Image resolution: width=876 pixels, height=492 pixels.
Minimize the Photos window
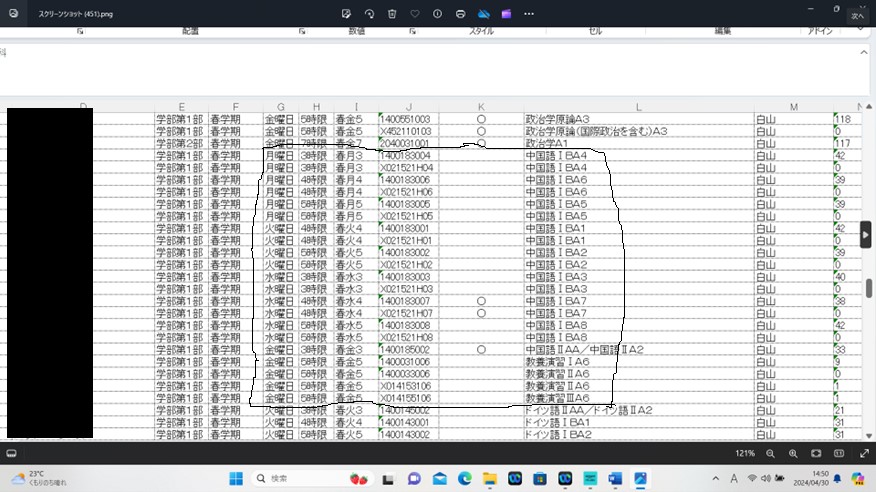click(811, 9)
